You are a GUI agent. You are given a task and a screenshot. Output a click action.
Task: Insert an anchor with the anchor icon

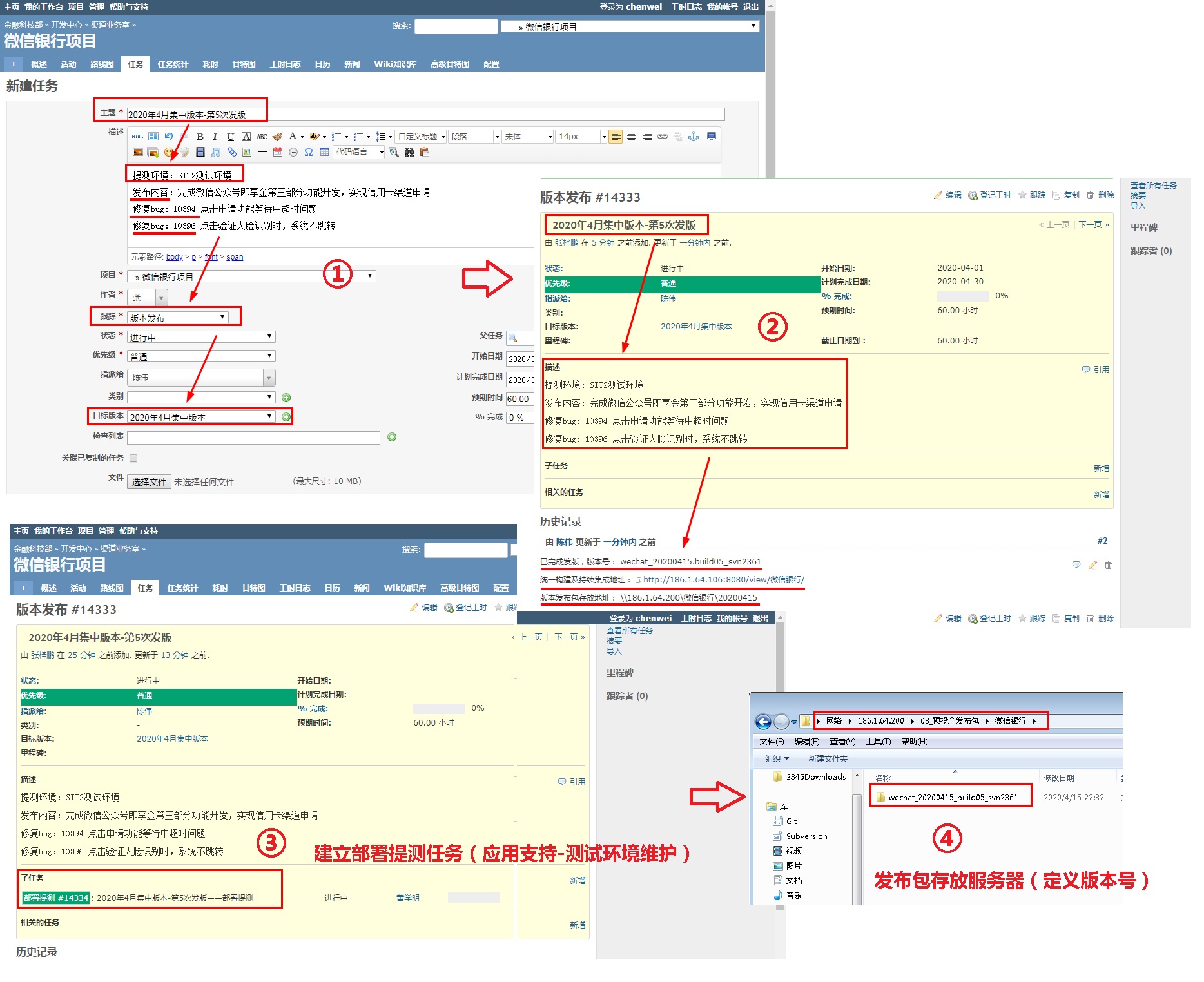click(694, 137)
